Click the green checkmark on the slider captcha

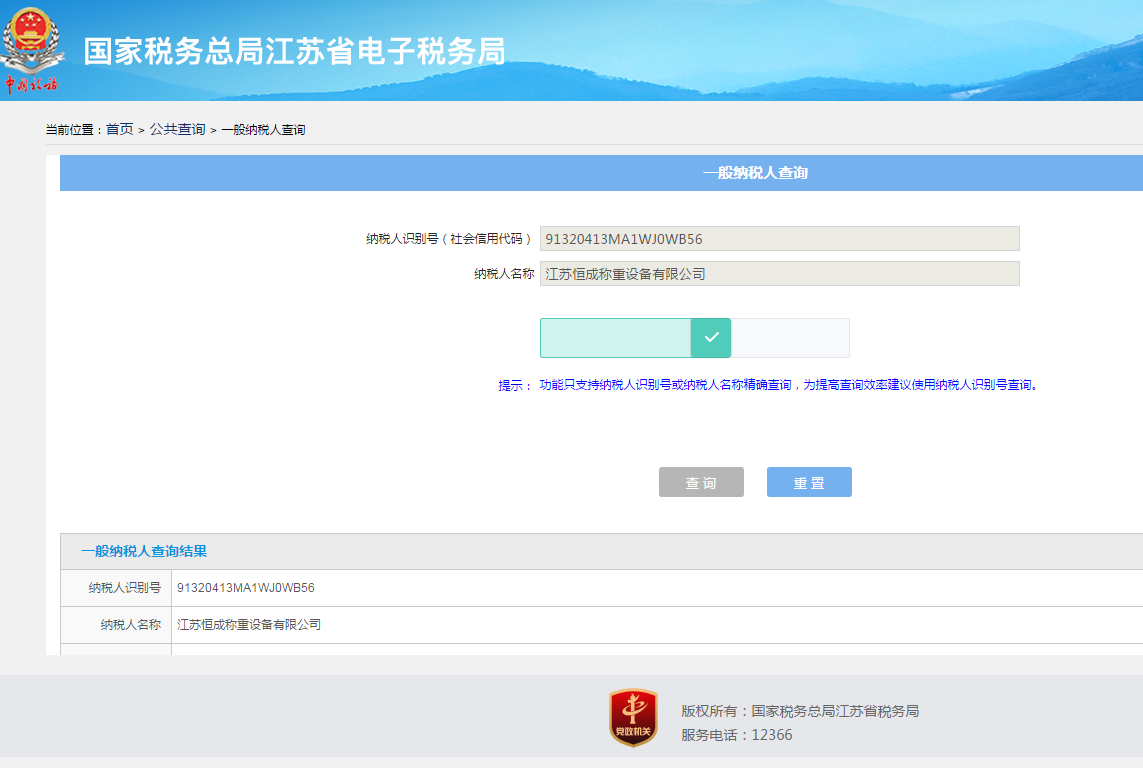click(x=711, y=338)
